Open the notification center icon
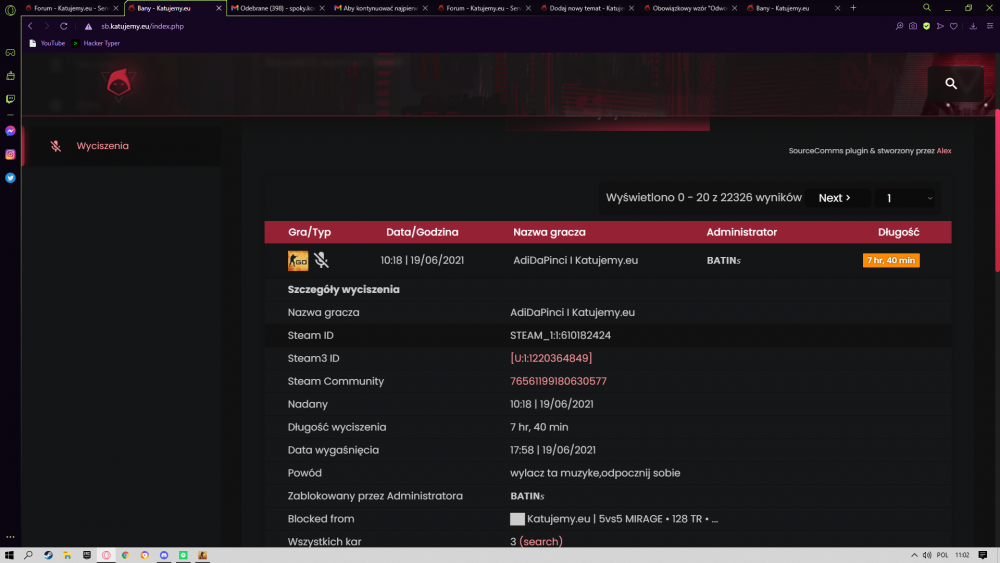Viewport: 1000px width, 563px height. point(983,555)
